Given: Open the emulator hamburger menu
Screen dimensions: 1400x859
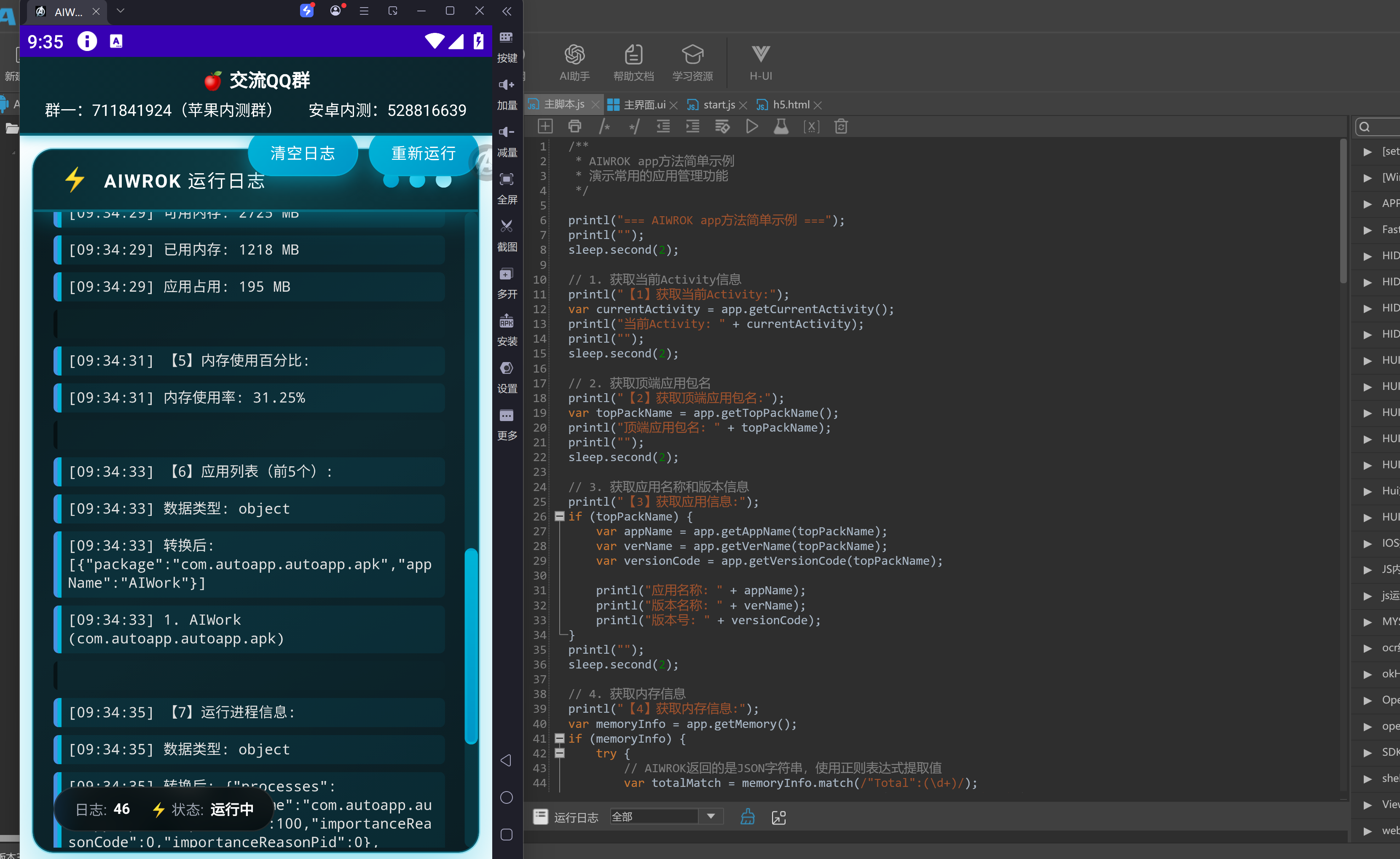Looking at the screenshot, I should click(364, 11).
